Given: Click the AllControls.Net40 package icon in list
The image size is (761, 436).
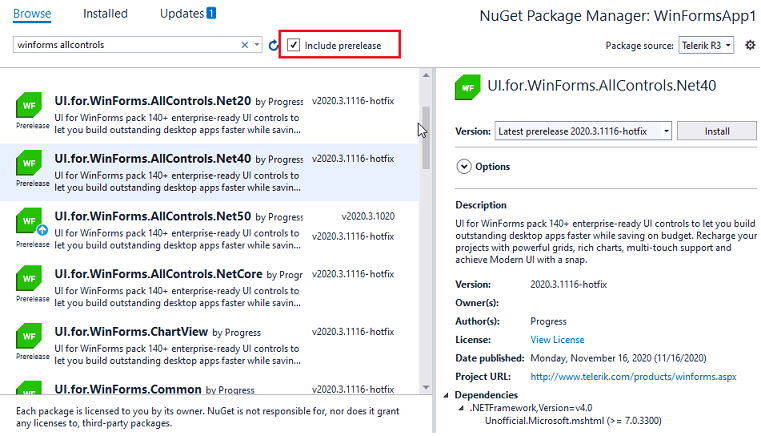Looking at the screenshot, I should [x=29, y=163].
